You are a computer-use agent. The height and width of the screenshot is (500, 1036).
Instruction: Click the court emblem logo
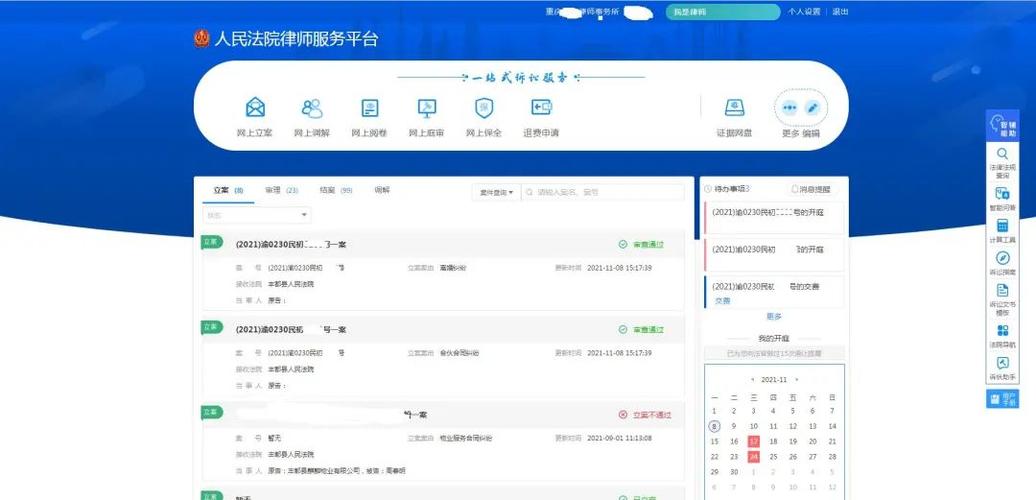click(202, 38)
